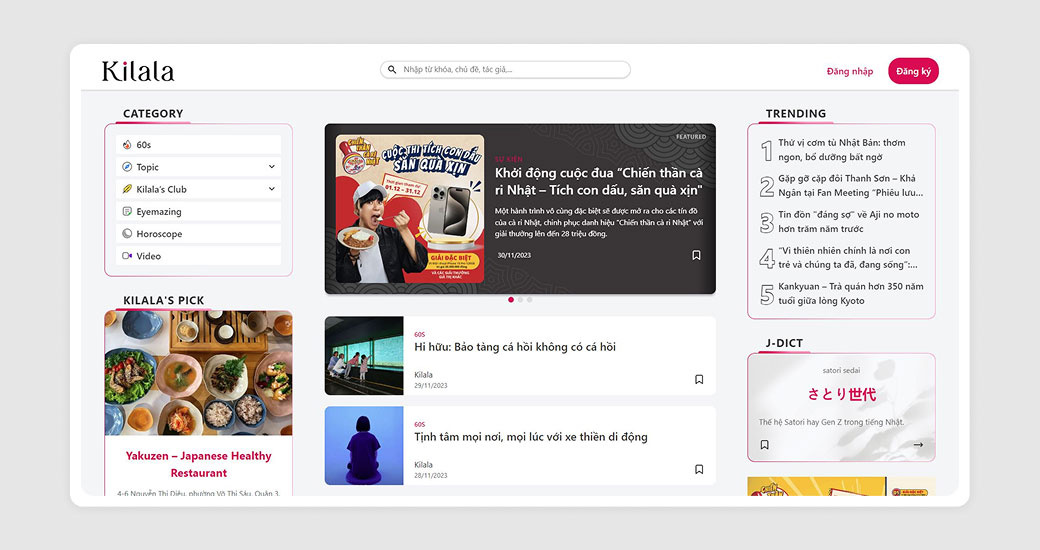Image resolution: width=1040 pixels, height=550 pixels.
Task: Click the Kilala author under Tịnh tâm article
Action: point(423,465)
